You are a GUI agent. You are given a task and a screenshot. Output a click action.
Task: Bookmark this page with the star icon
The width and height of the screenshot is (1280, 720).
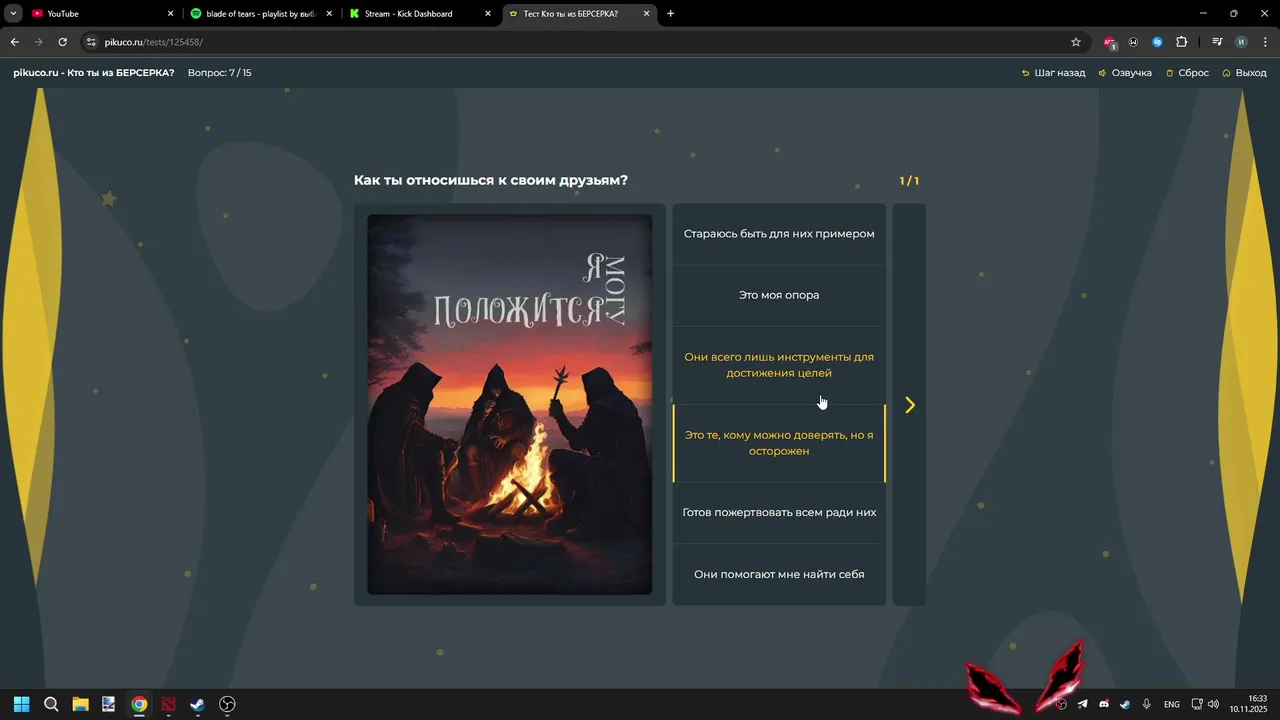click(x=1076, y=42)
